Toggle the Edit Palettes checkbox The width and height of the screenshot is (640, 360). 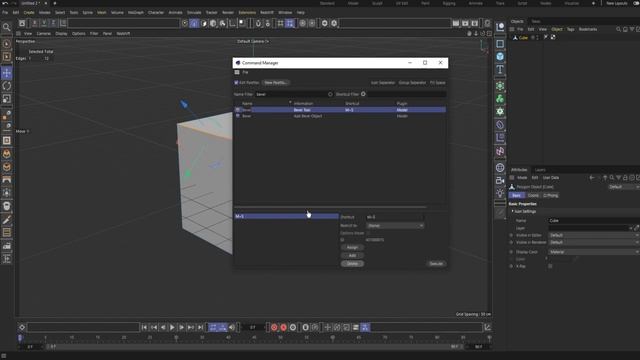pos(236,82)
